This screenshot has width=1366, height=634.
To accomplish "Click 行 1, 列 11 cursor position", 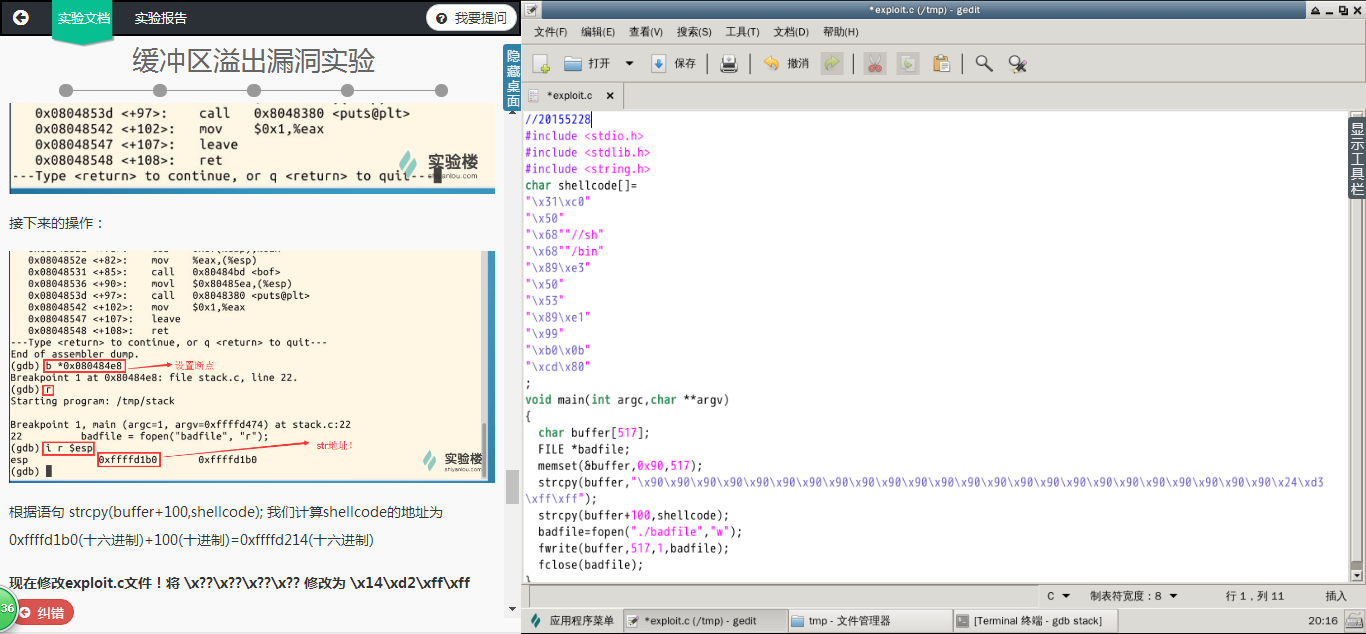I will pos(1255,595).
